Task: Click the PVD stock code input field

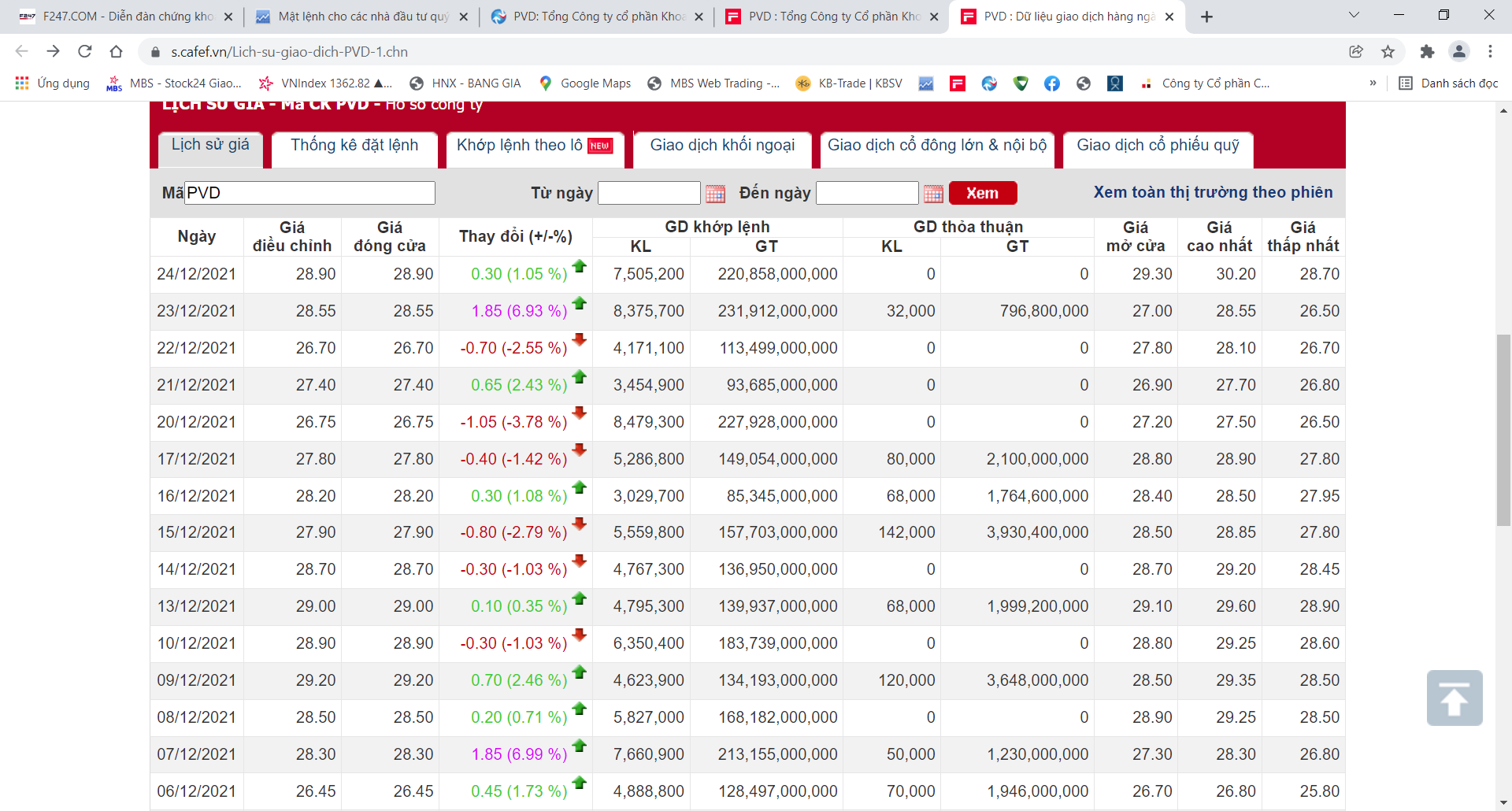Action: coord(309,193)
